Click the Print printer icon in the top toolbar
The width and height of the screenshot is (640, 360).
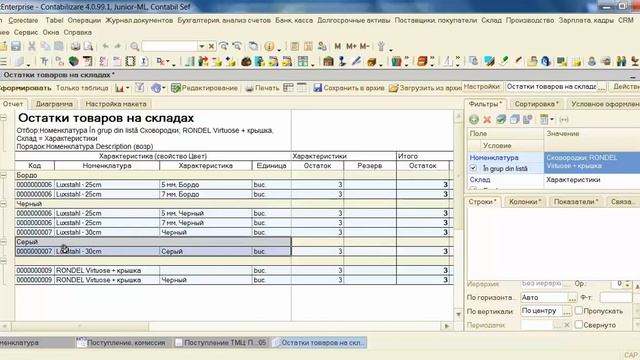(76, 46)
